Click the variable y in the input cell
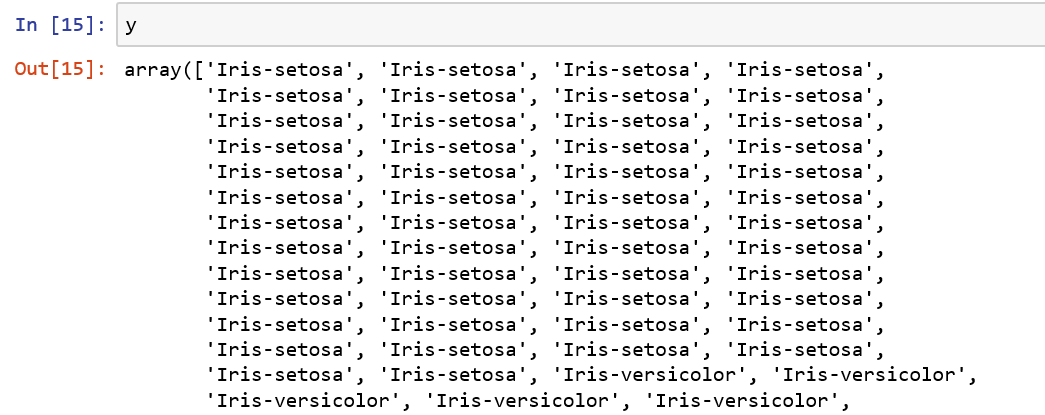The image size is (1045, 415). [131, 25]
